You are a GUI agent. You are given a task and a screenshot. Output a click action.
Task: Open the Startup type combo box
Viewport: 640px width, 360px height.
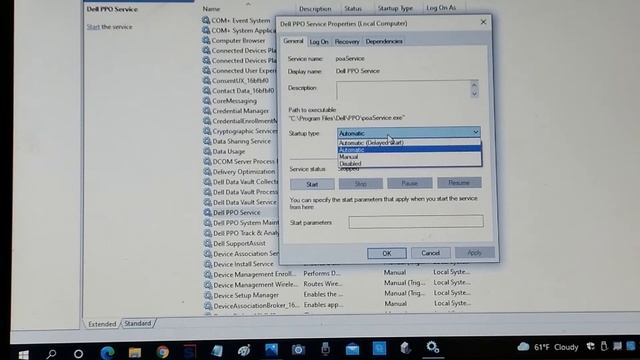click(x=409, y=133)
